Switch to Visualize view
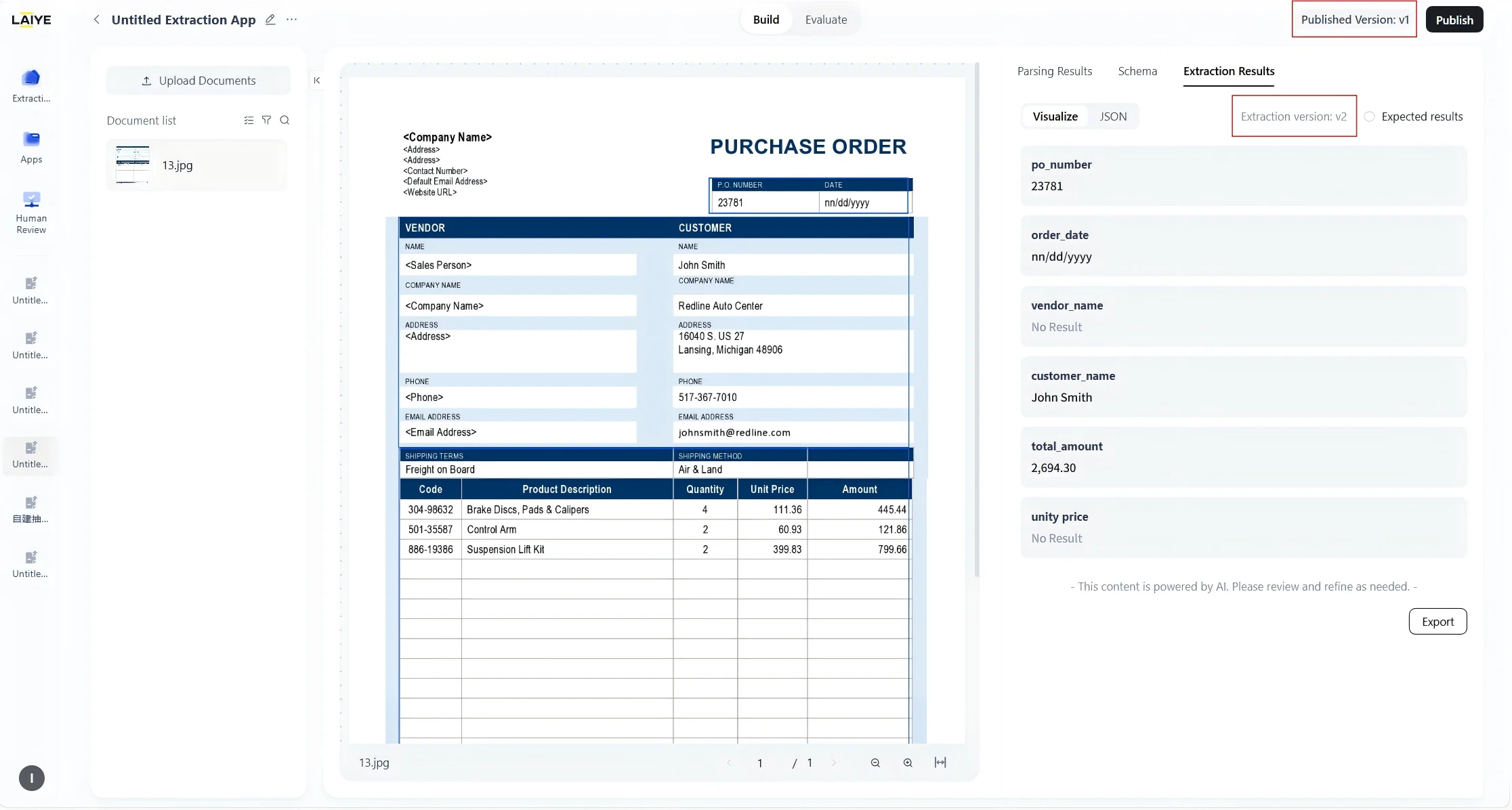 [1055, 116]
